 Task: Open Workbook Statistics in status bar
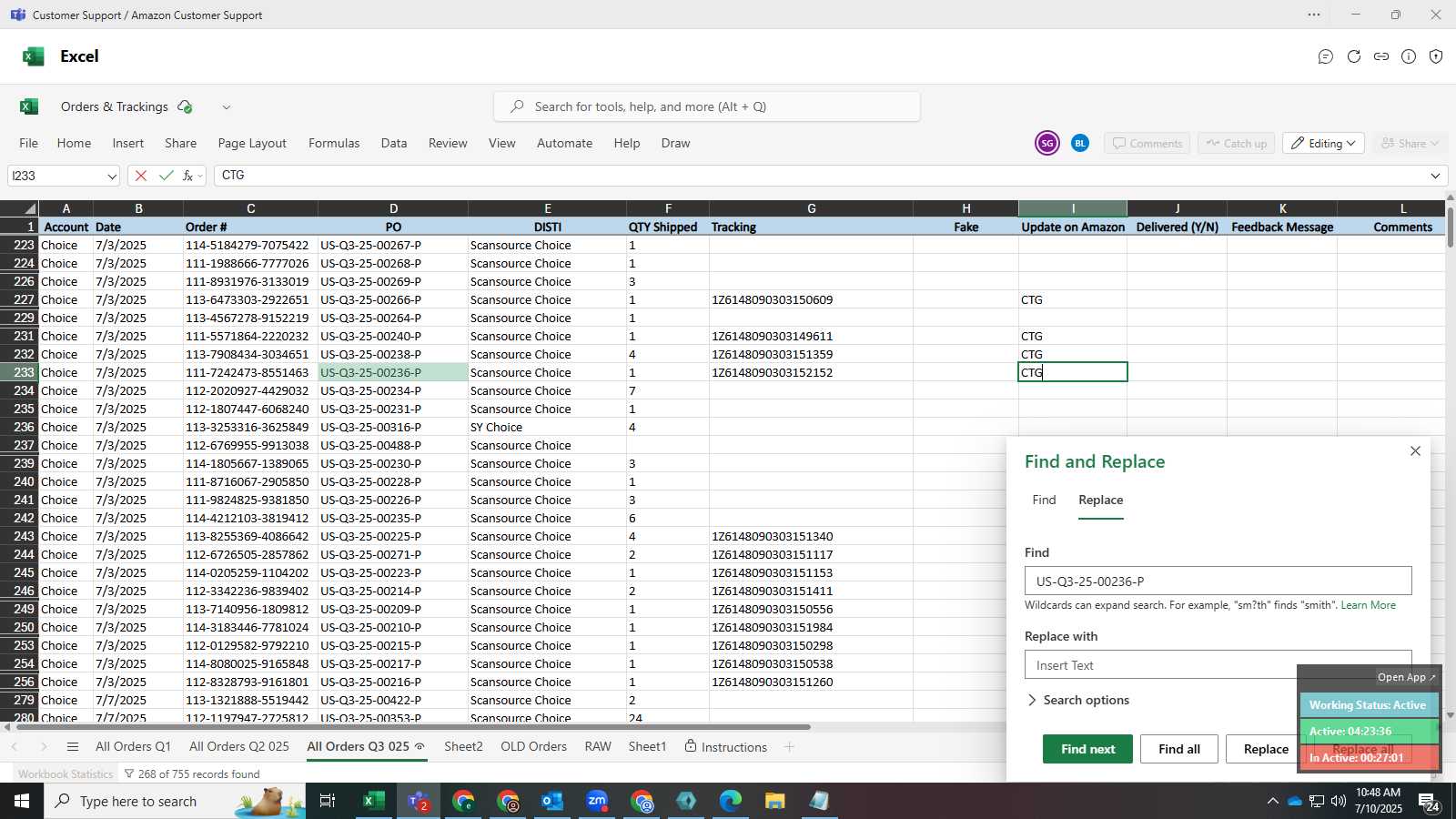[66, 774]
